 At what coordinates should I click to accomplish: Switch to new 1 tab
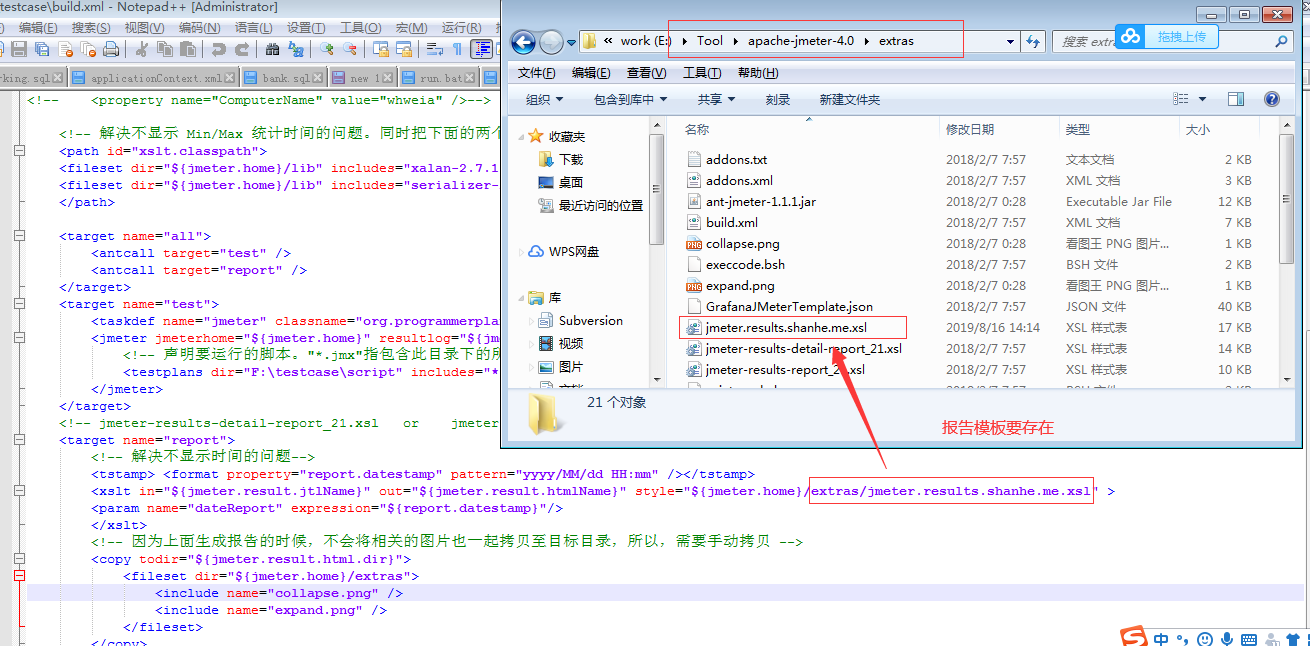click(x=365, y=78)
